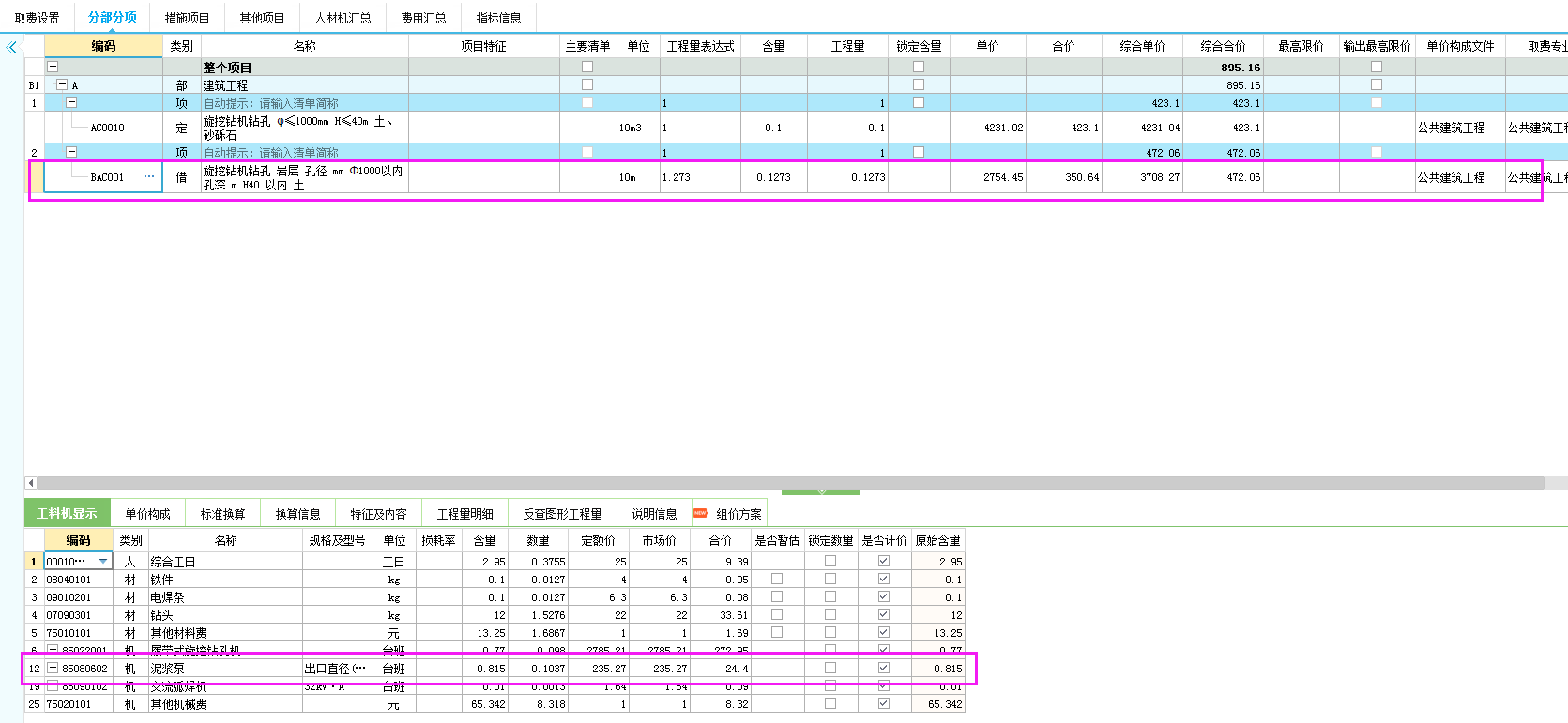Open 反查图形工程量 tab
This screenshot has width=1568, height=723.
click(562, 514)
